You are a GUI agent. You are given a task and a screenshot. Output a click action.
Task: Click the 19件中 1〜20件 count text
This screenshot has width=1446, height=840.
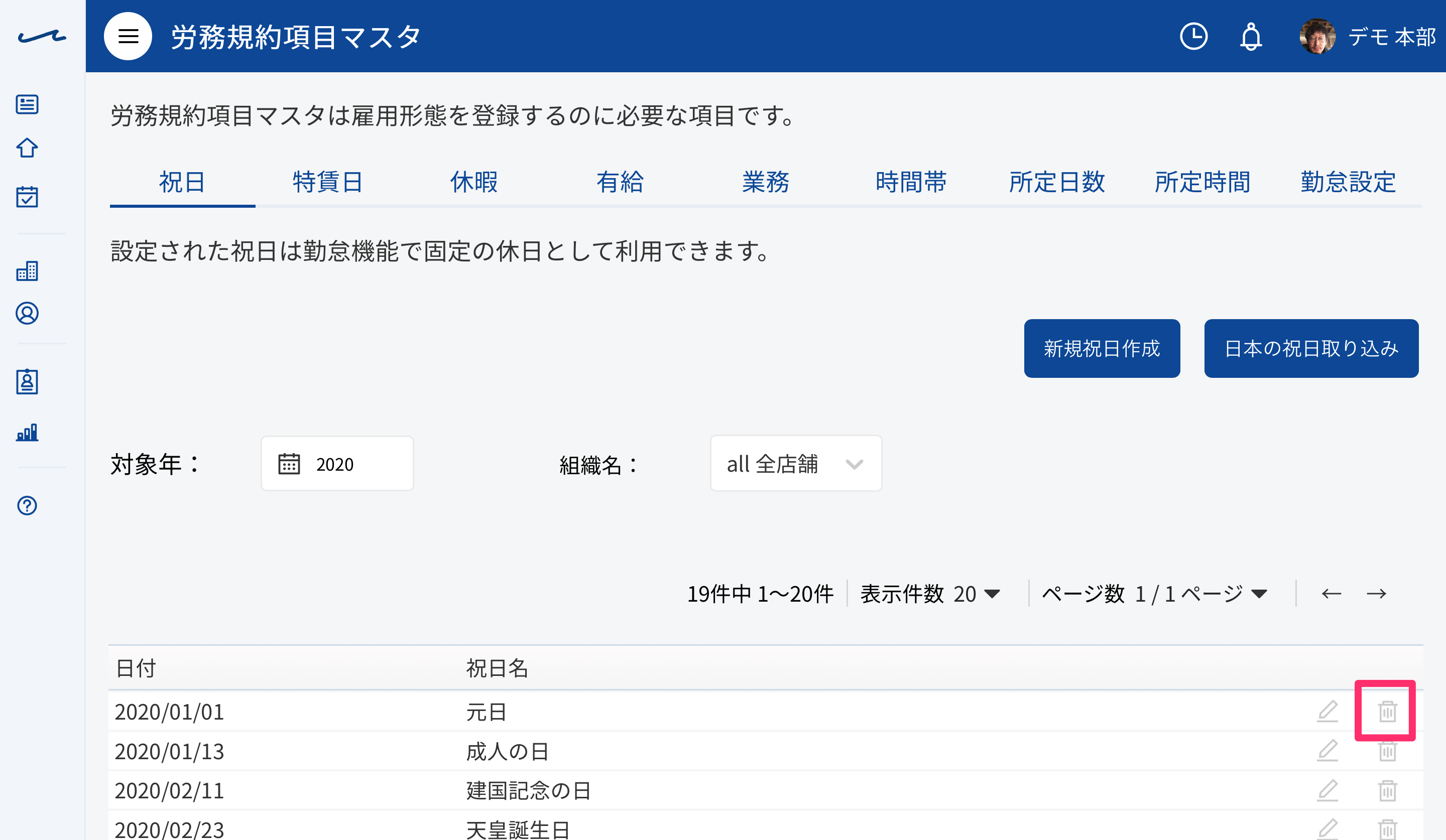[x=760, y=594]
